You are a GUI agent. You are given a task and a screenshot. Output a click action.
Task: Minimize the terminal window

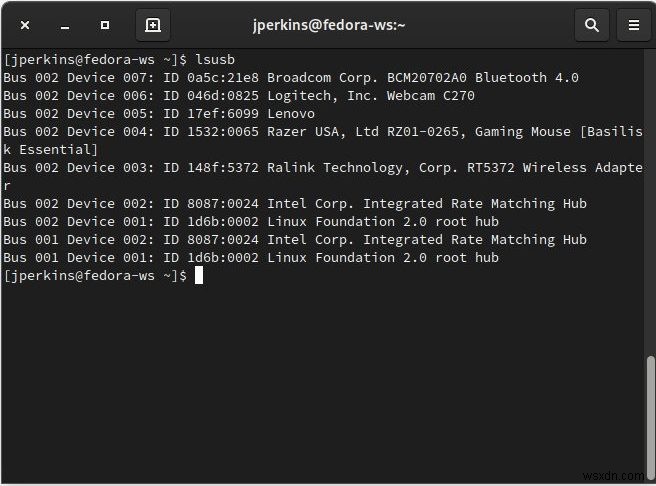coord(65,26)
